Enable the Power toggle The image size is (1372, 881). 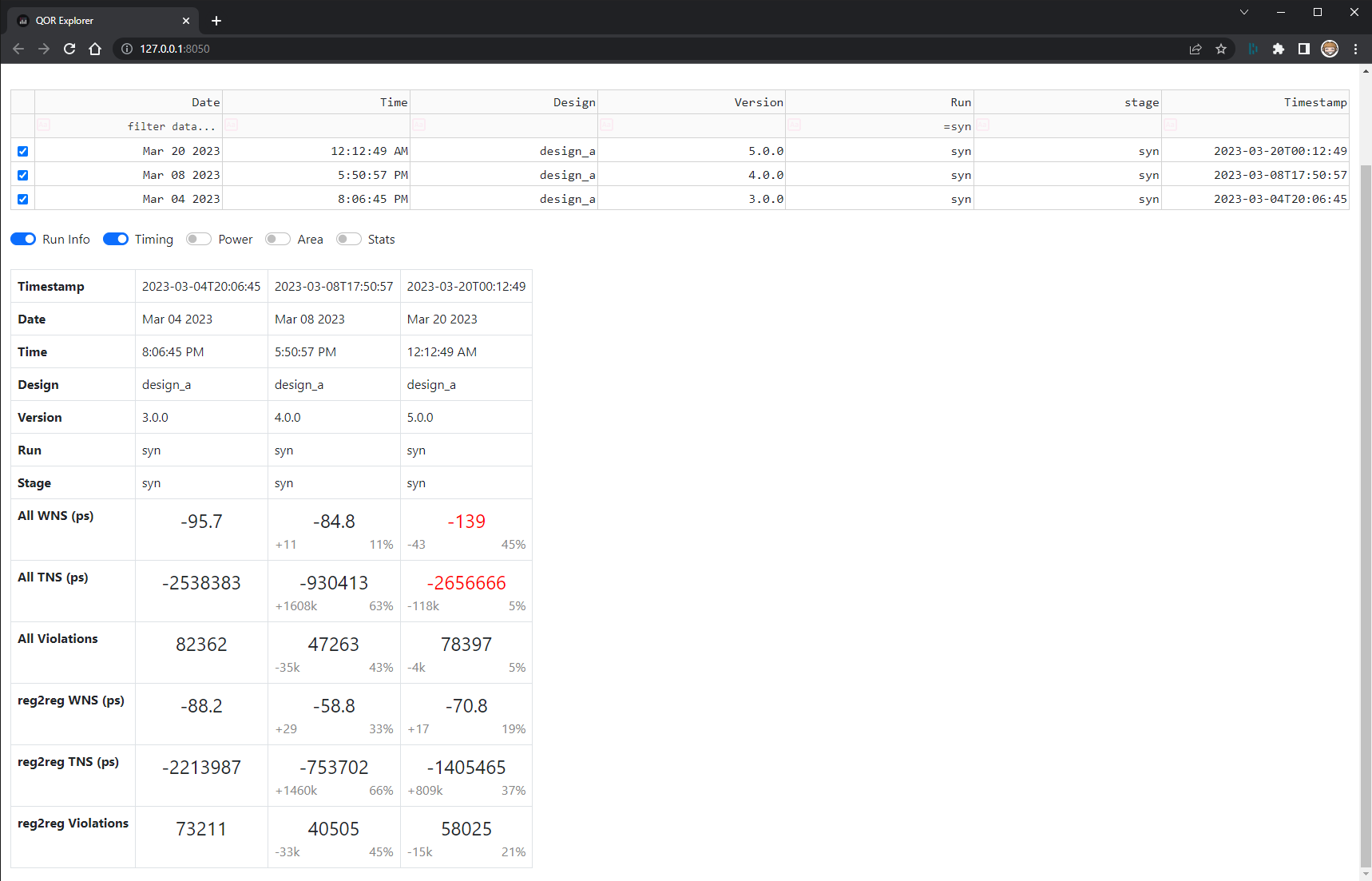pyautogui.click(x=198, y=239)
